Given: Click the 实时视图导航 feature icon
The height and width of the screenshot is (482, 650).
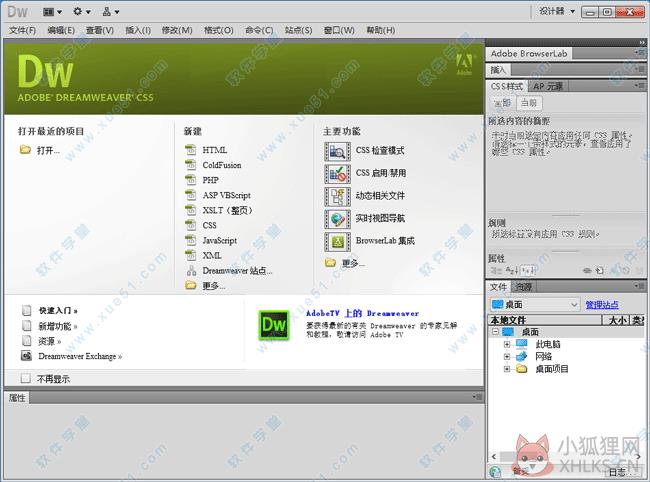Looking at the screenshot, I should (337, 219).
